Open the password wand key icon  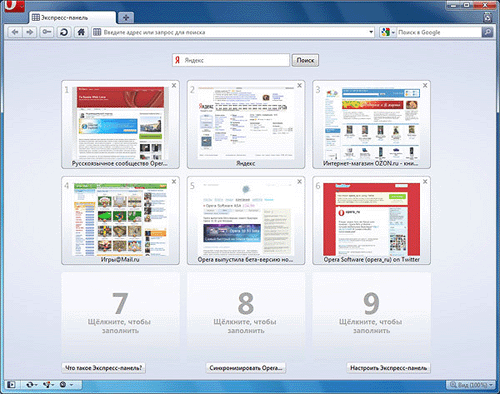pyautogui.click(x=47, y=32)
